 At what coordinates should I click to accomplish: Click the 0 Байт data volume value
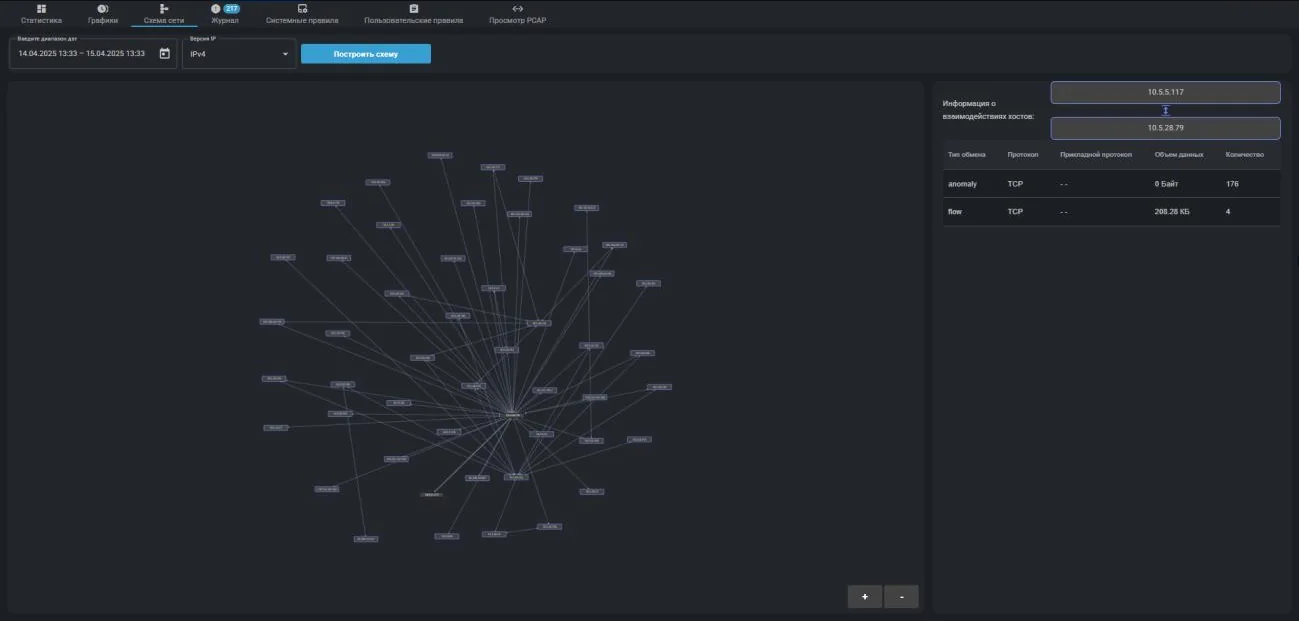coord(1168,184)
